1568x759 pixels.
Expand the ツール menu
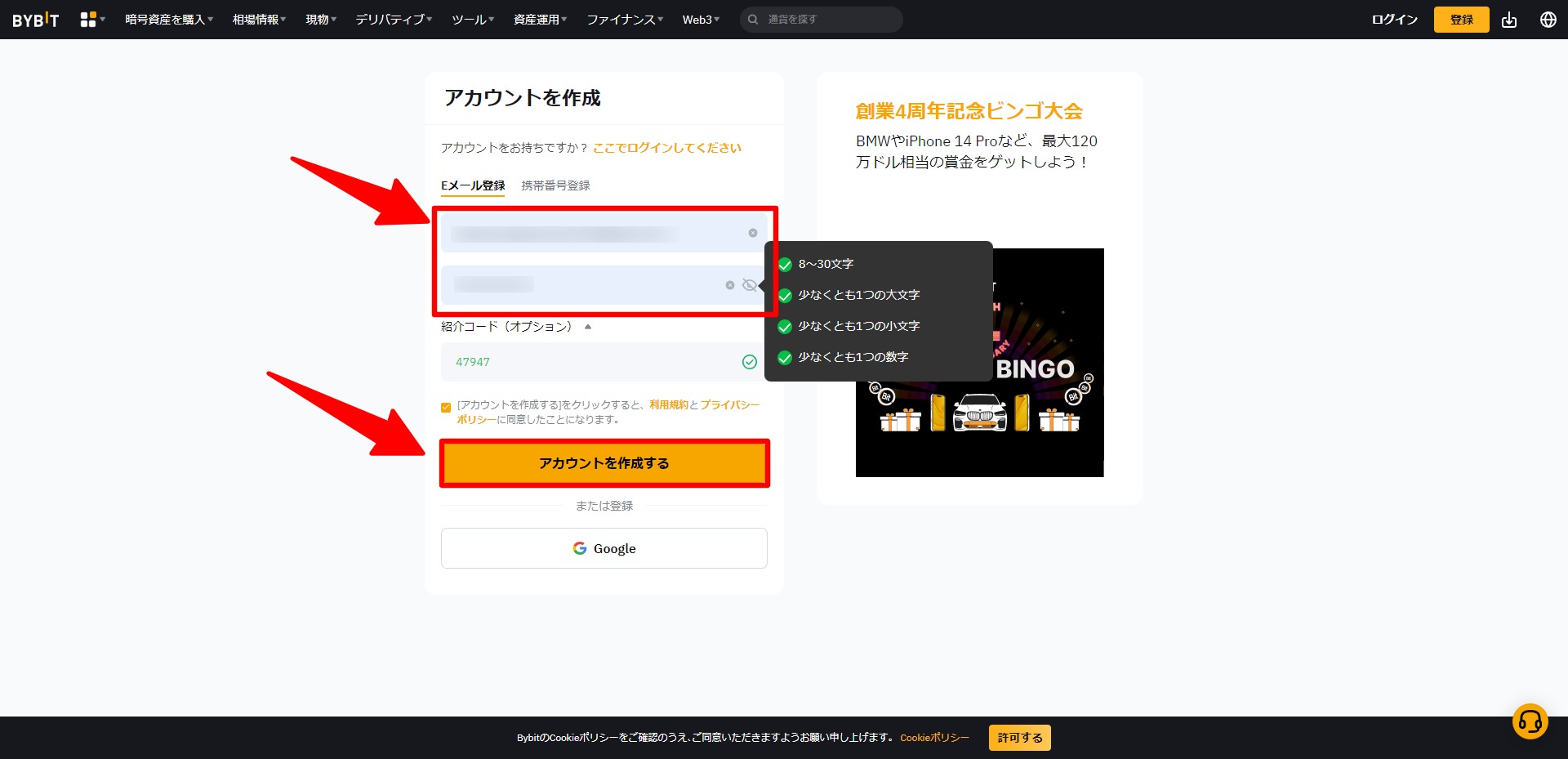[x=473, y=20]
